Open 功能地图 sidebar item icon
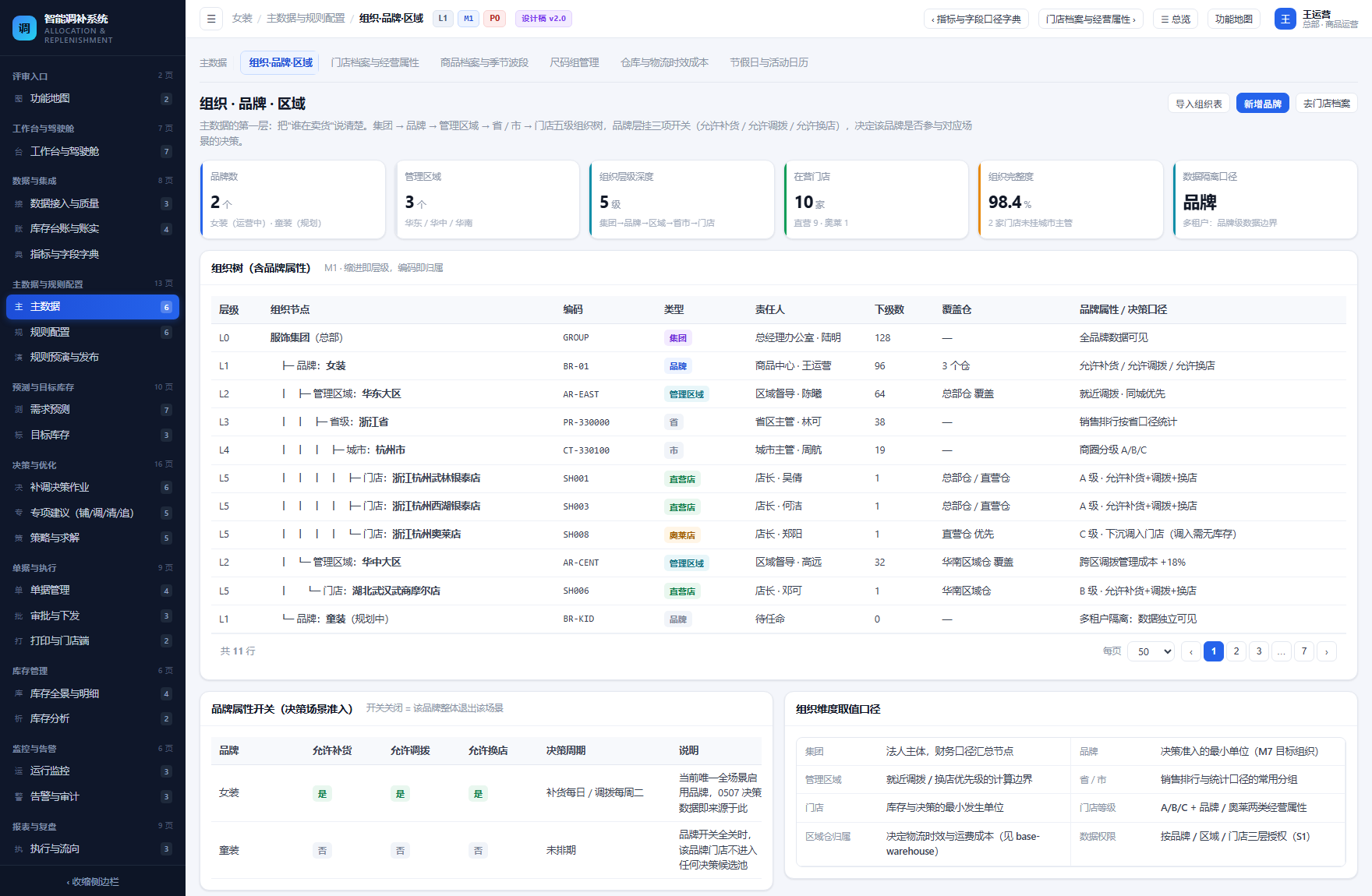The image size is (1372, 896). (x=19, y=99)
